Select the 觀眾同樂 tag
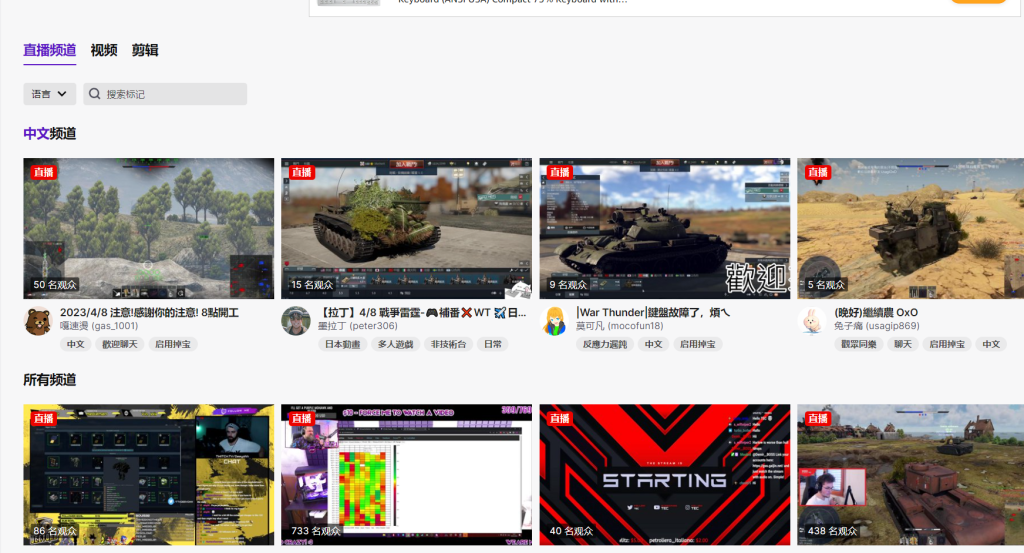1024x553 pixels. click(x=859, y=344)
